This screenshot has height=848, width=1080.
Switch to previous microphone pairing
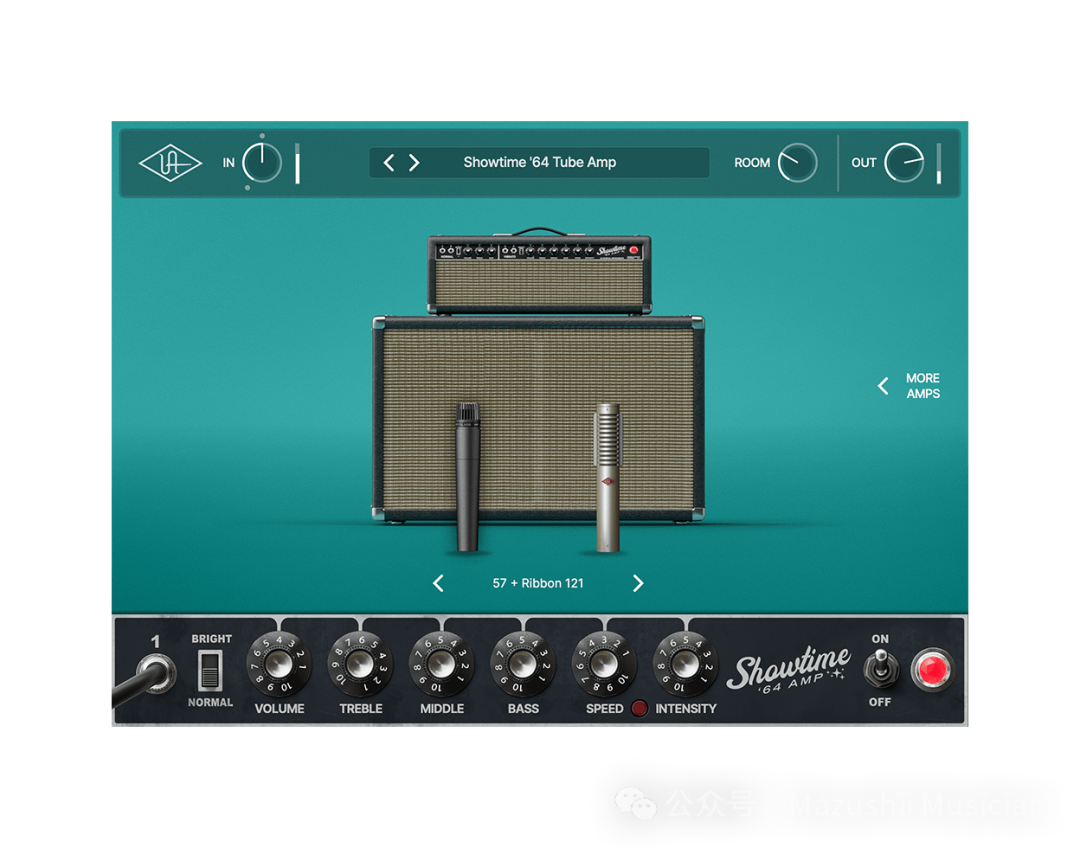point(438,583)
